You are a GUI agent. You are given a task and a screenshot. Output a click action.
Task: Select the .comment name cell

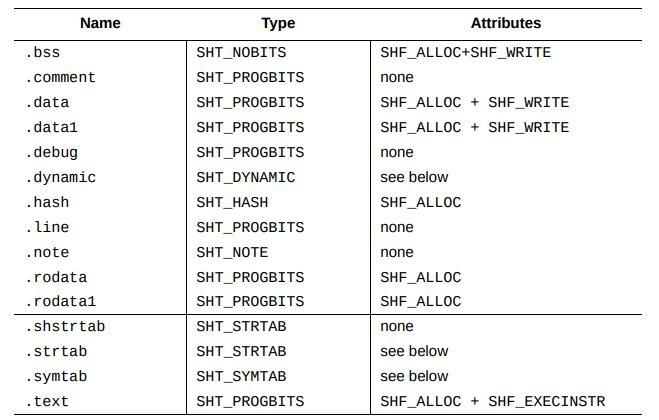(x=60, y=77)
